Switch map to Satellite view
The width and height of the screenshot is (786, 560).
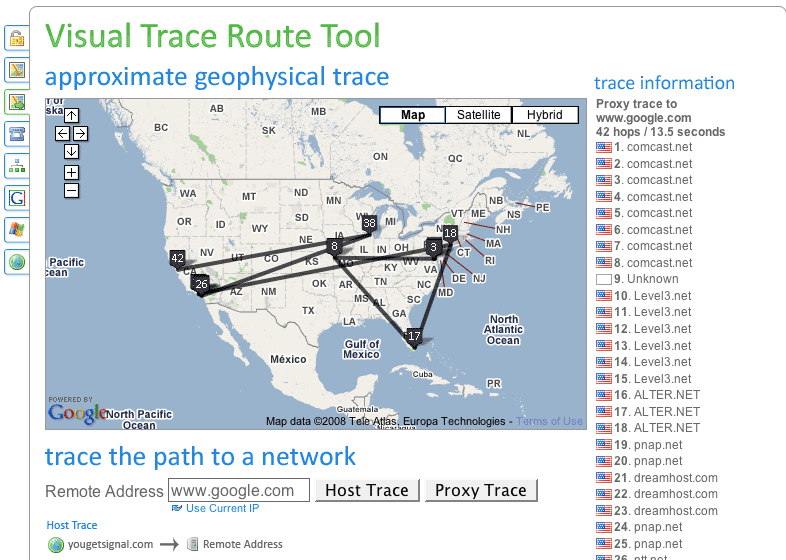pos(478,115)
